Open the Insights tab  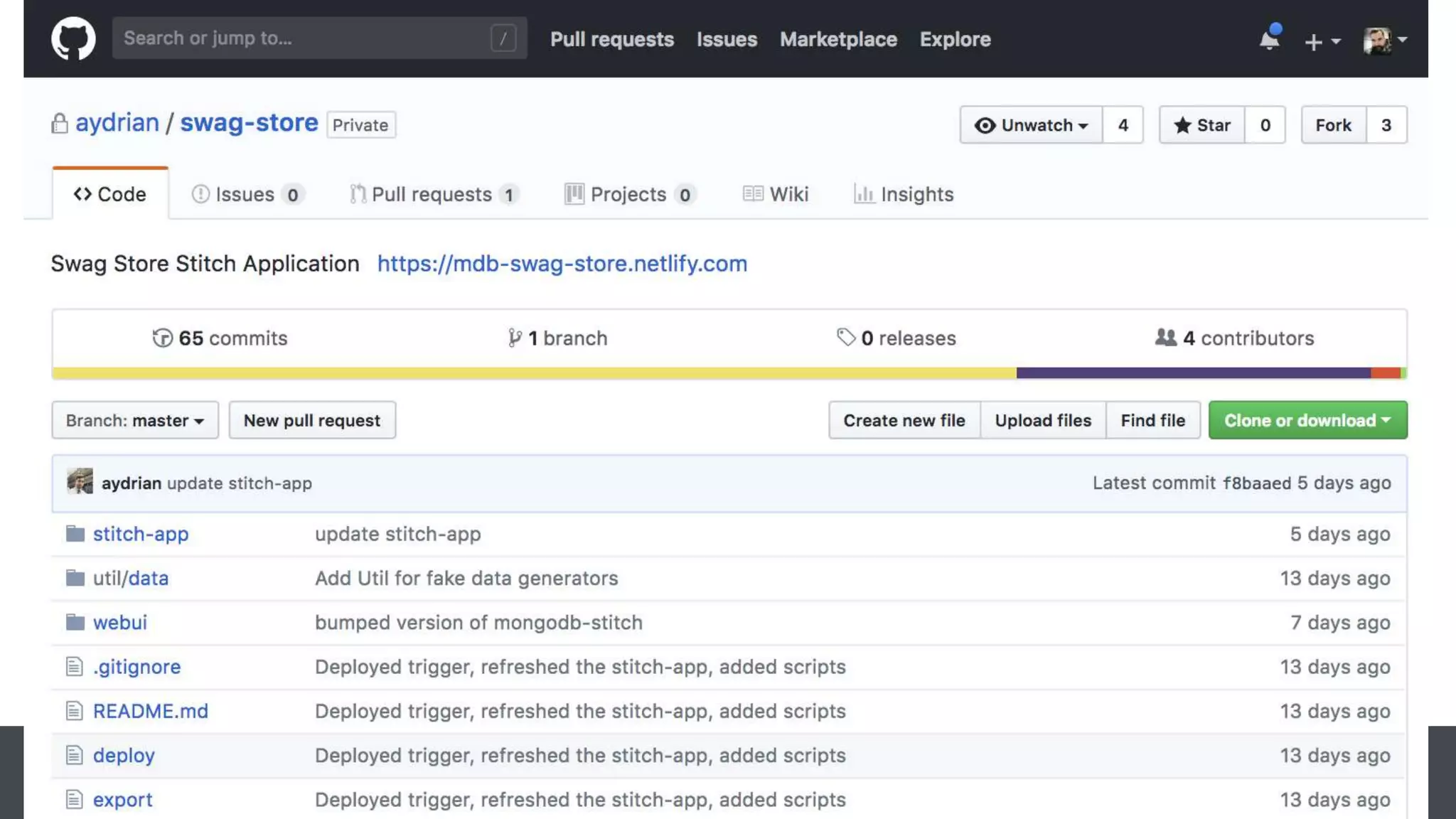click(904, 194)
